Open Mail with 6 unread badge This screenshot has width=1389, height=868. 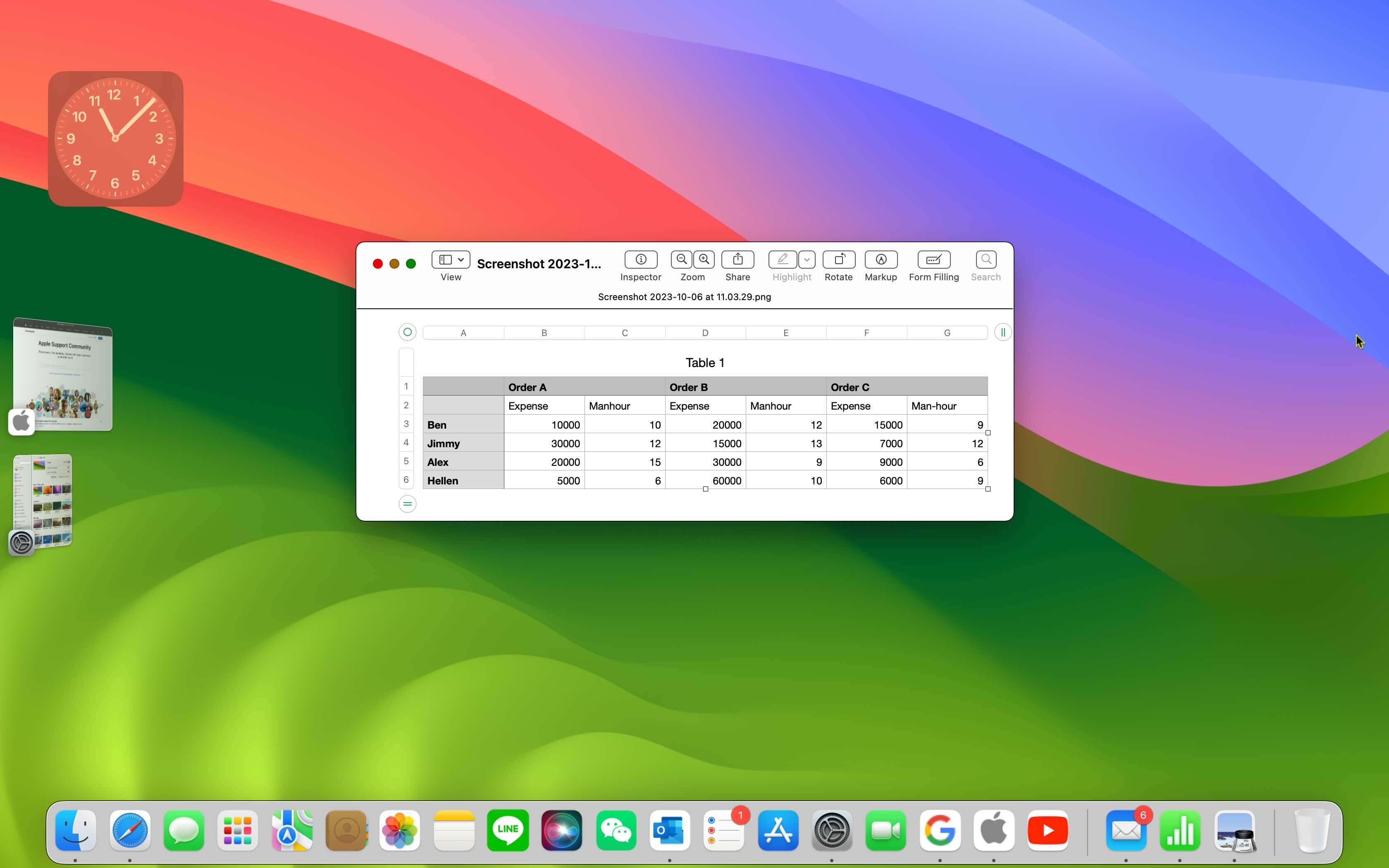(x=1126, y=830)
